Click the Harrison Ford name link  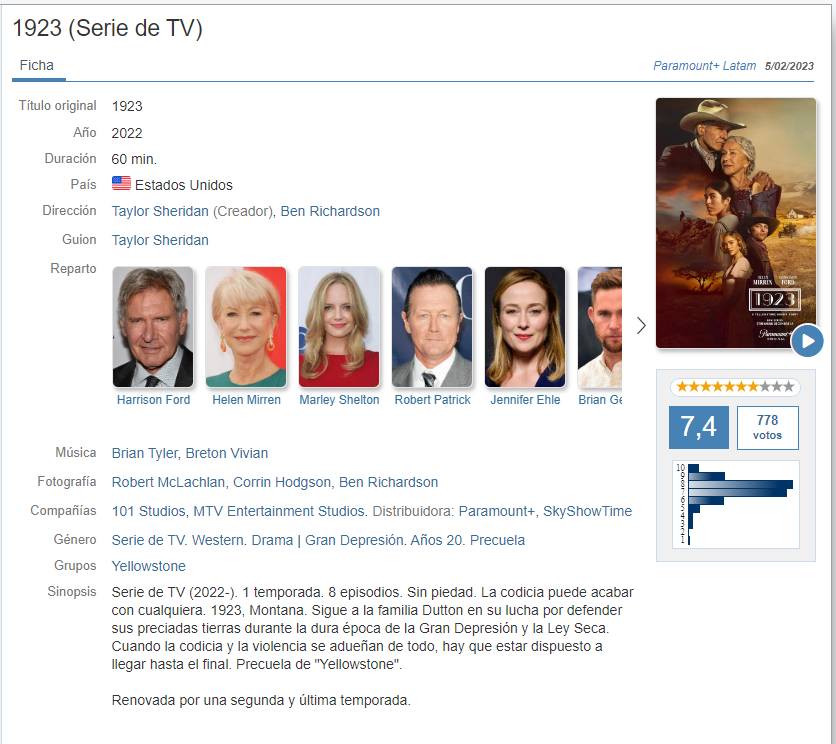coord(154,400)
